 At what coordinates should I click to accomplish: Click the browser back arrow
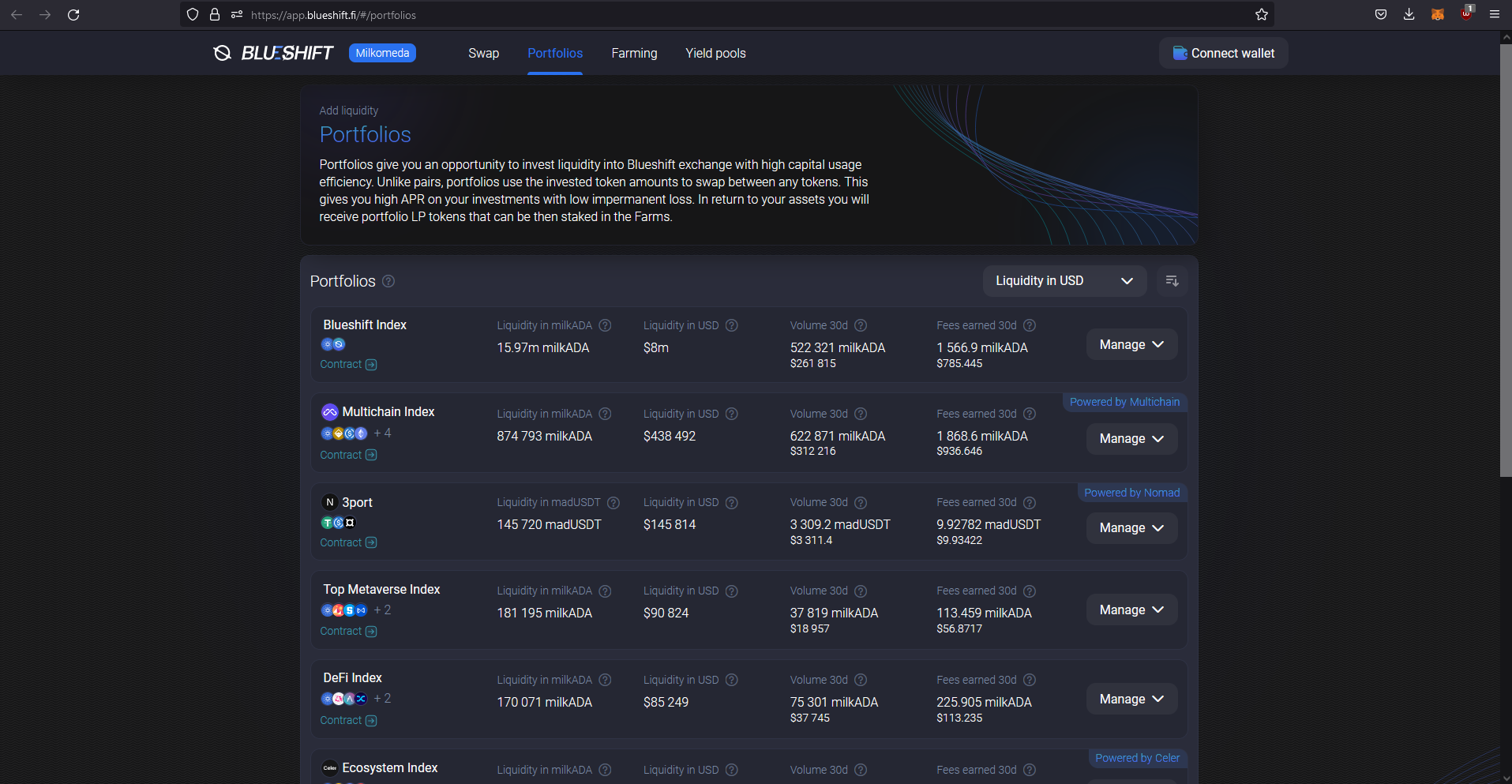17,15
